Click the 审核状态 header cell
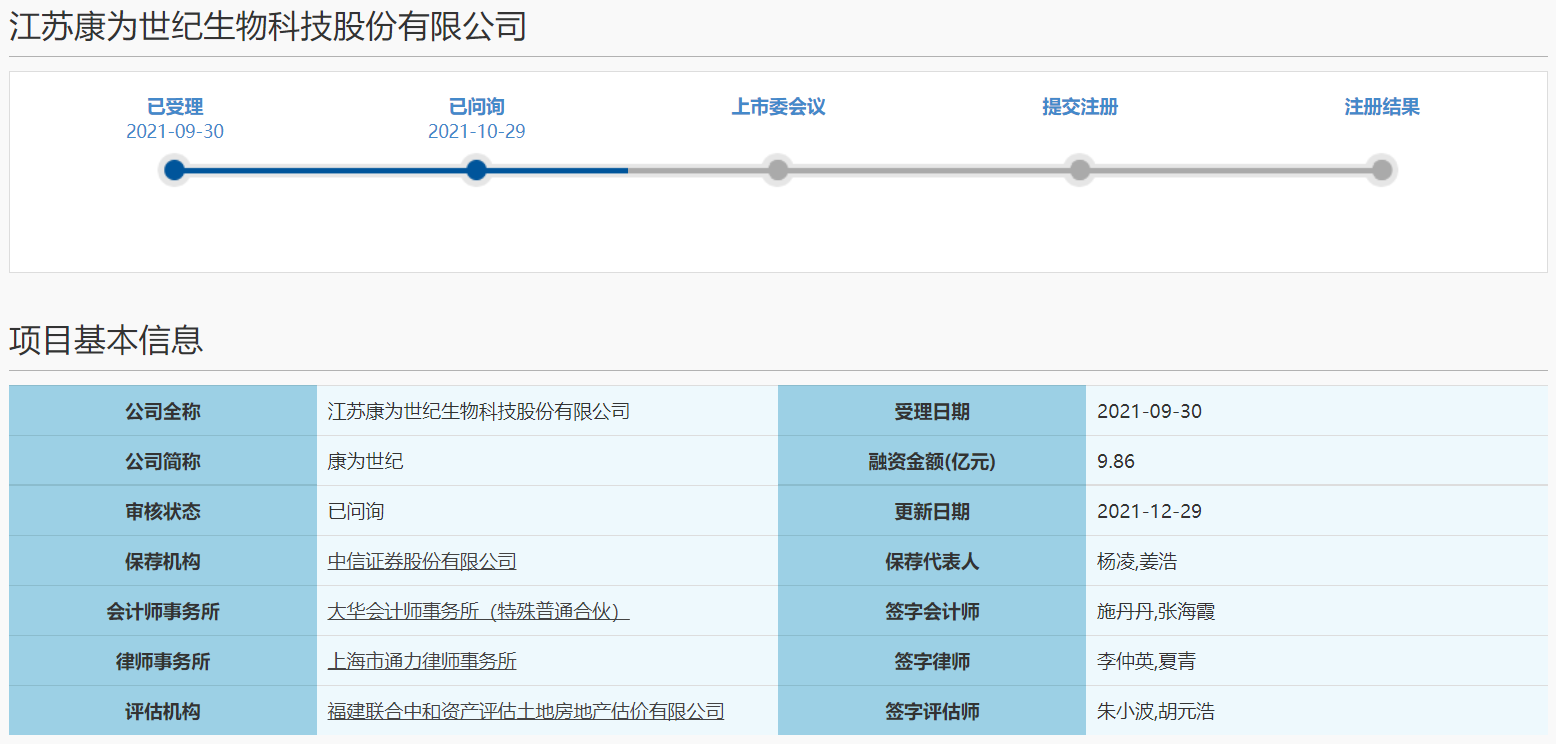Viewport: 1556px width, 744px height. point(163,511)
